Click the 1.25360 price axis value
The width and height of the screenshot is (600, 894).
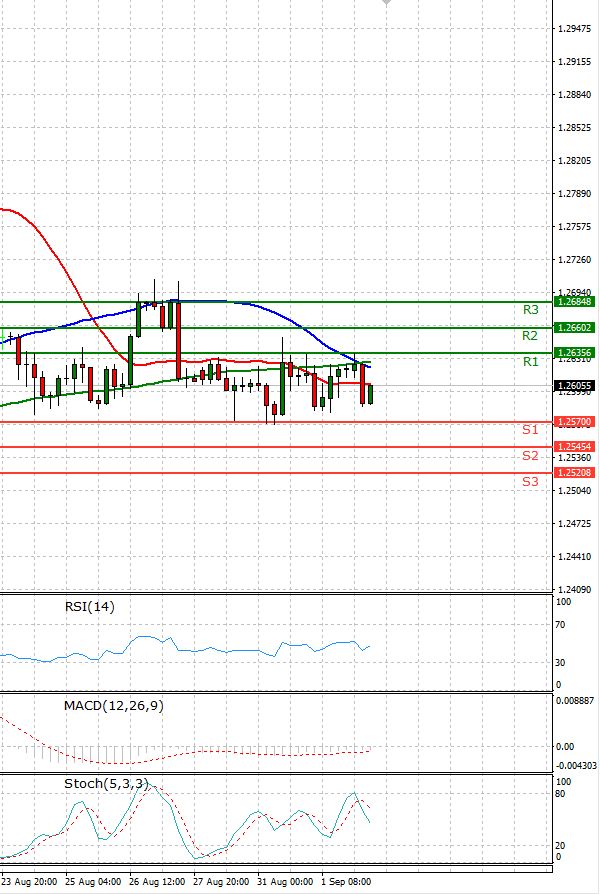pyautogui.click(x=575, y=458)
